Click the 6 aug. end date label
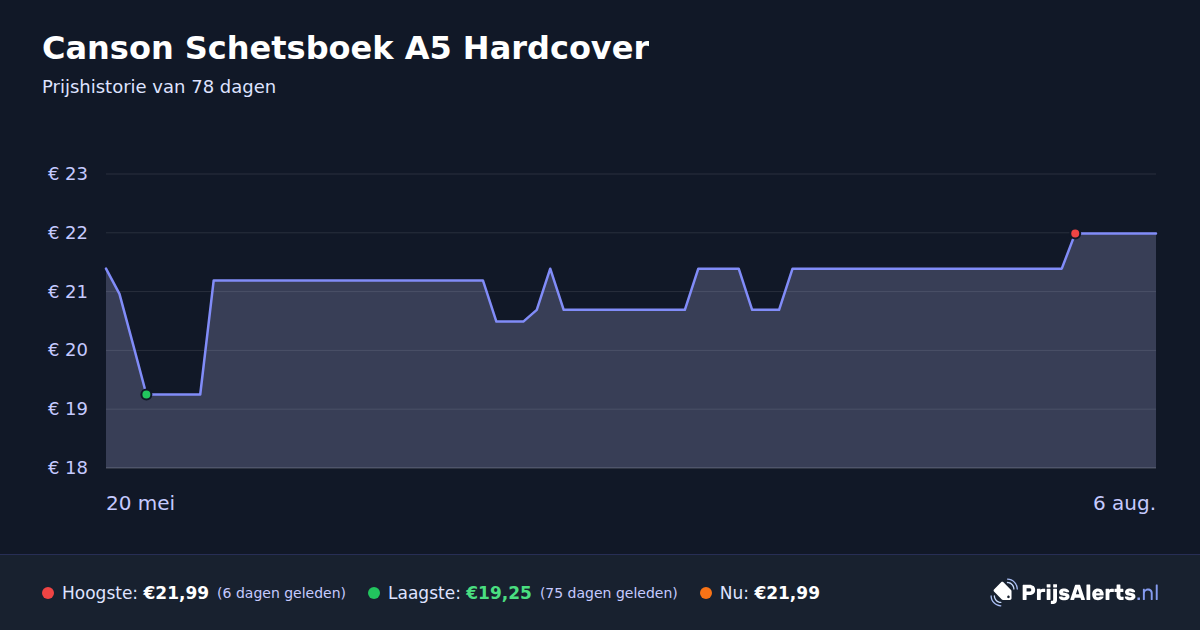 click(1124, 503)
